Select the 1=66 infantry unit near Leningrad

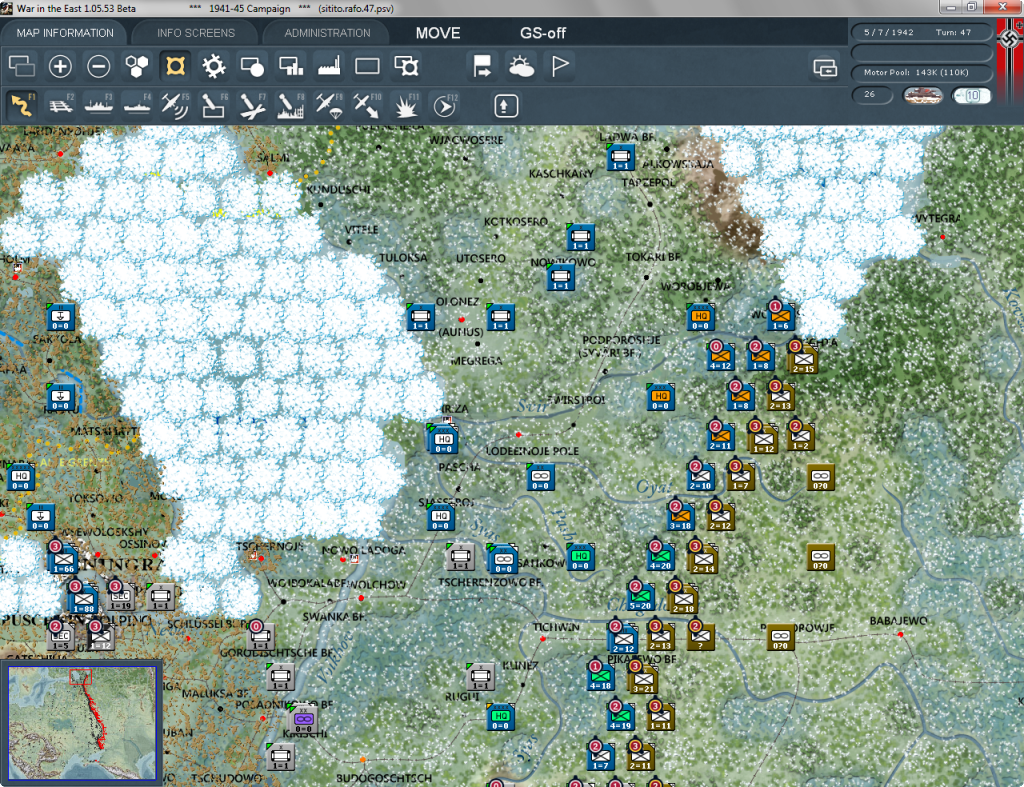[63, 559]
